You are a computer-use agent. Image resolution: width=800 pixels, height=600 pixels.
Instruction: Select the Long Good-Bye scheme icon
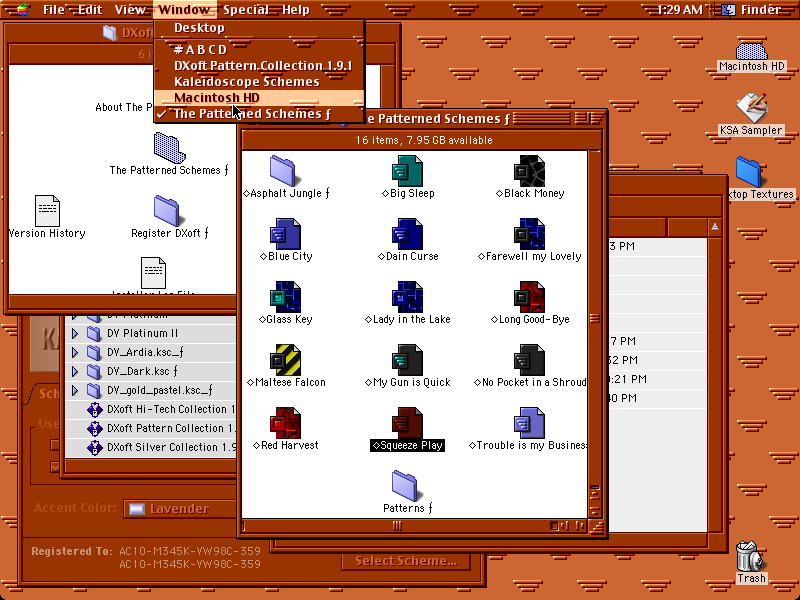tap(529, 297)
